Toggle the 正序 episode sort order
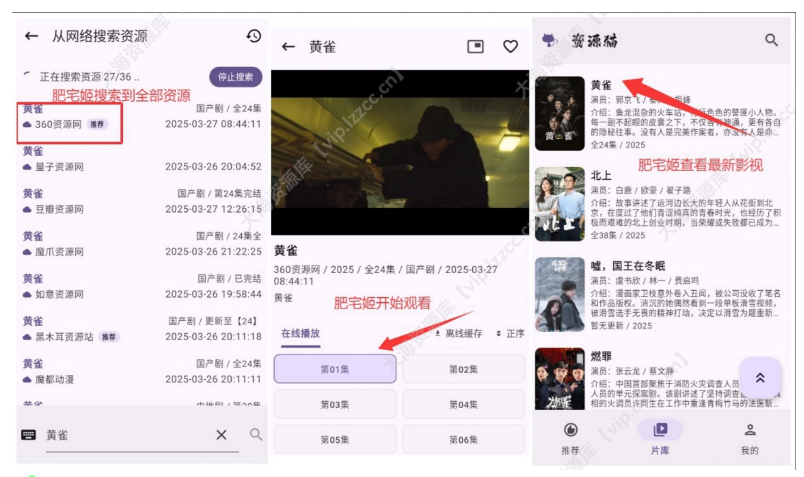The width and height of the screenshot is (804, 477). click(510, 332)
